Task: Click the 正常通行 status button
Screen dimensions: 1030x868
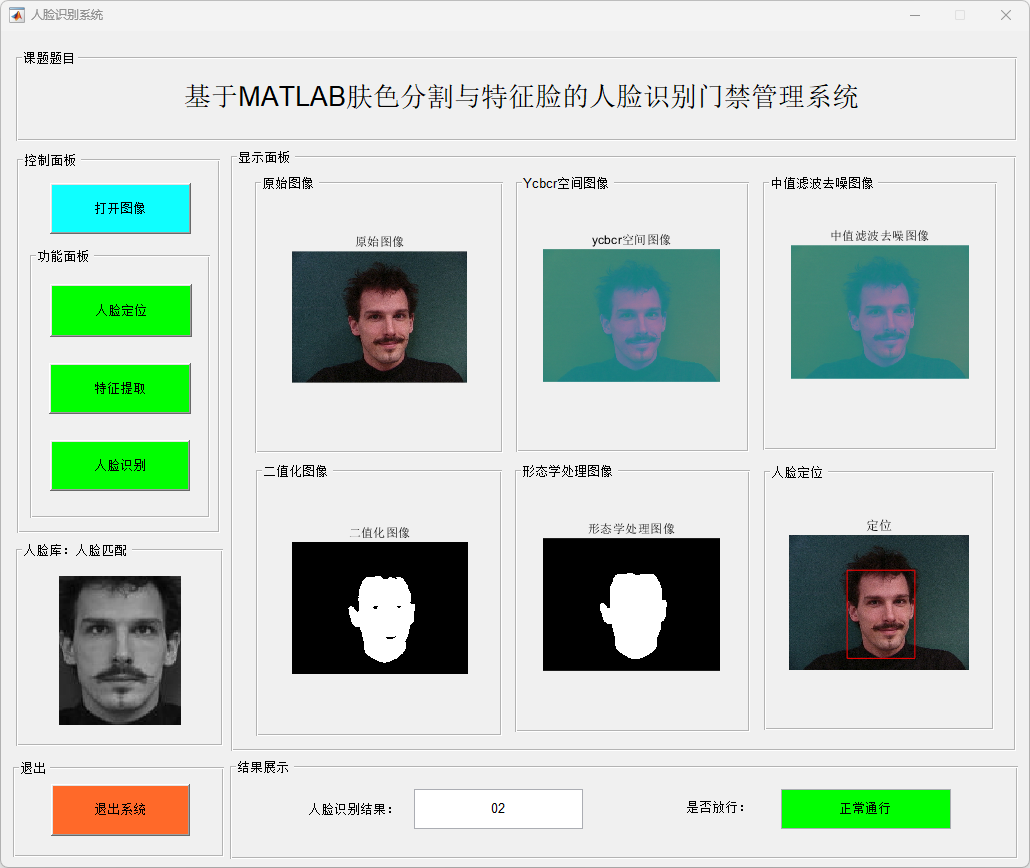Action: pos(865,808)
